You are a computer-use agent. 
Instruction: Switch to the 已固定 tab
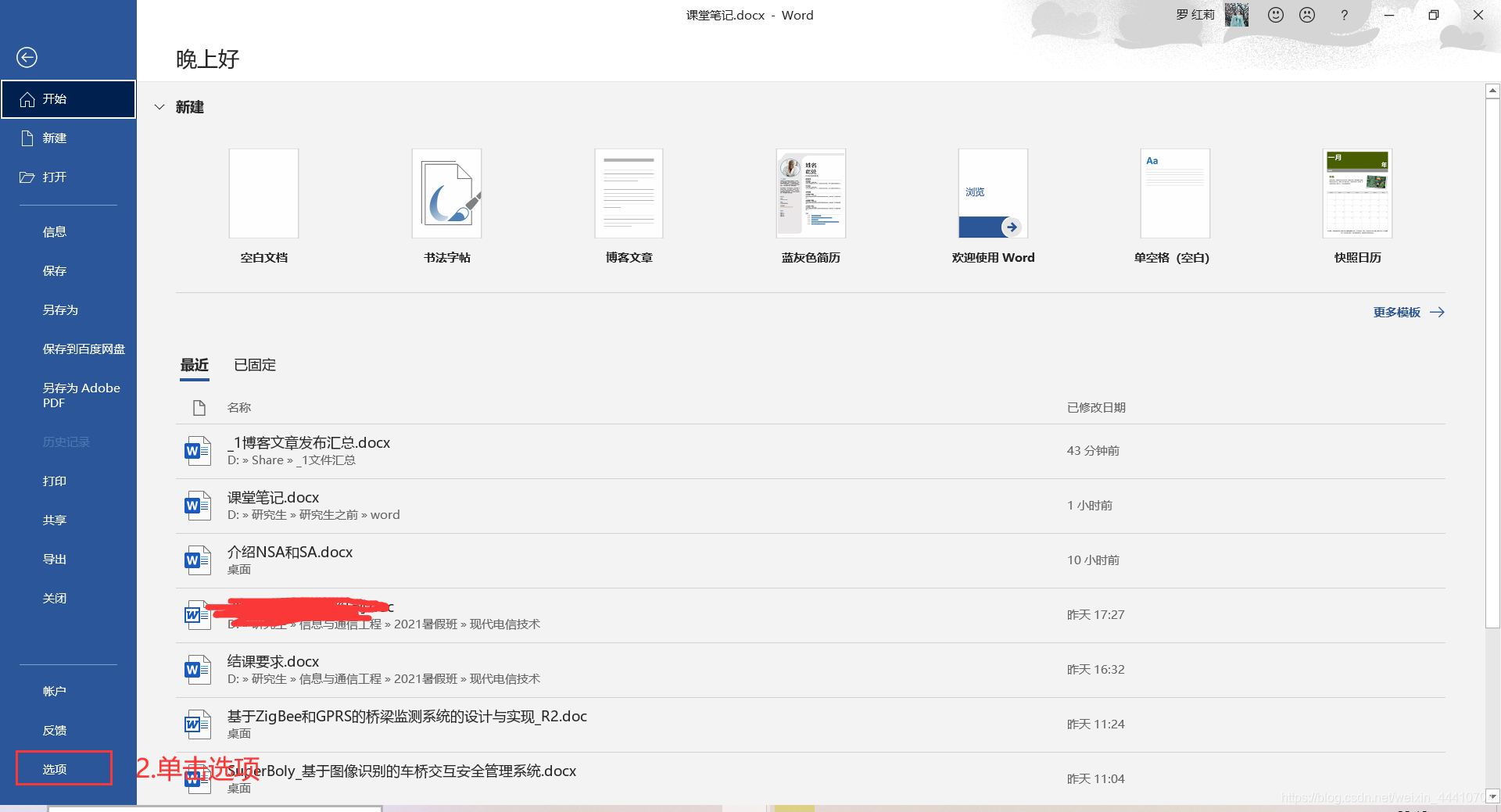tap(255, 365)
